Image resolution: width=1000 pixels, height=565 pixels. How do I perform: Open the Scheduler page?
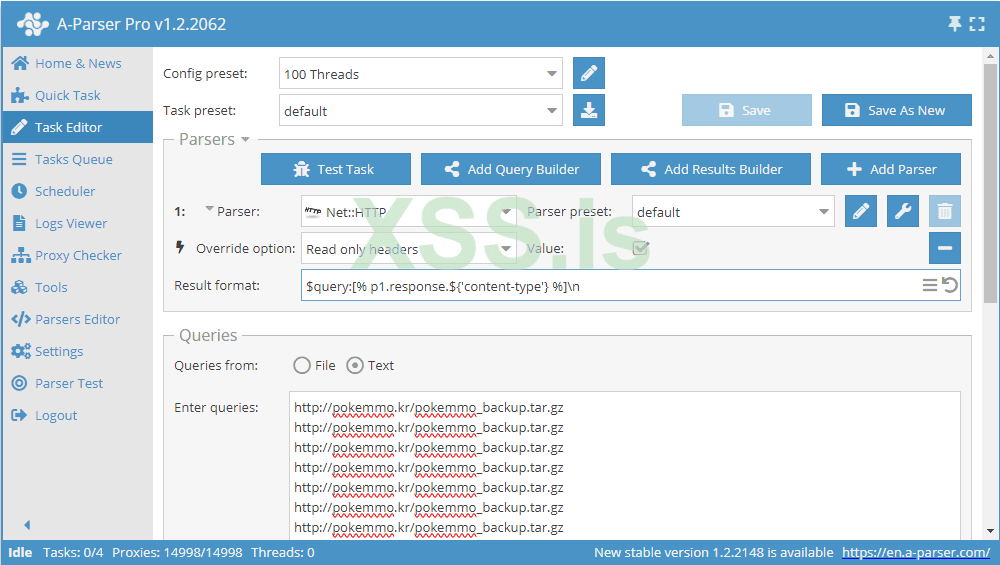78,191
